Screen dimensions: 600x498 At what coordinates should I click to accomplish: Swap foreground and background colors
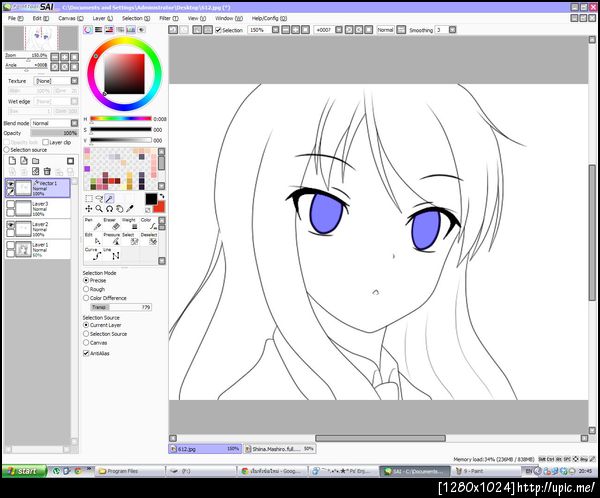(x=162, y=196)
